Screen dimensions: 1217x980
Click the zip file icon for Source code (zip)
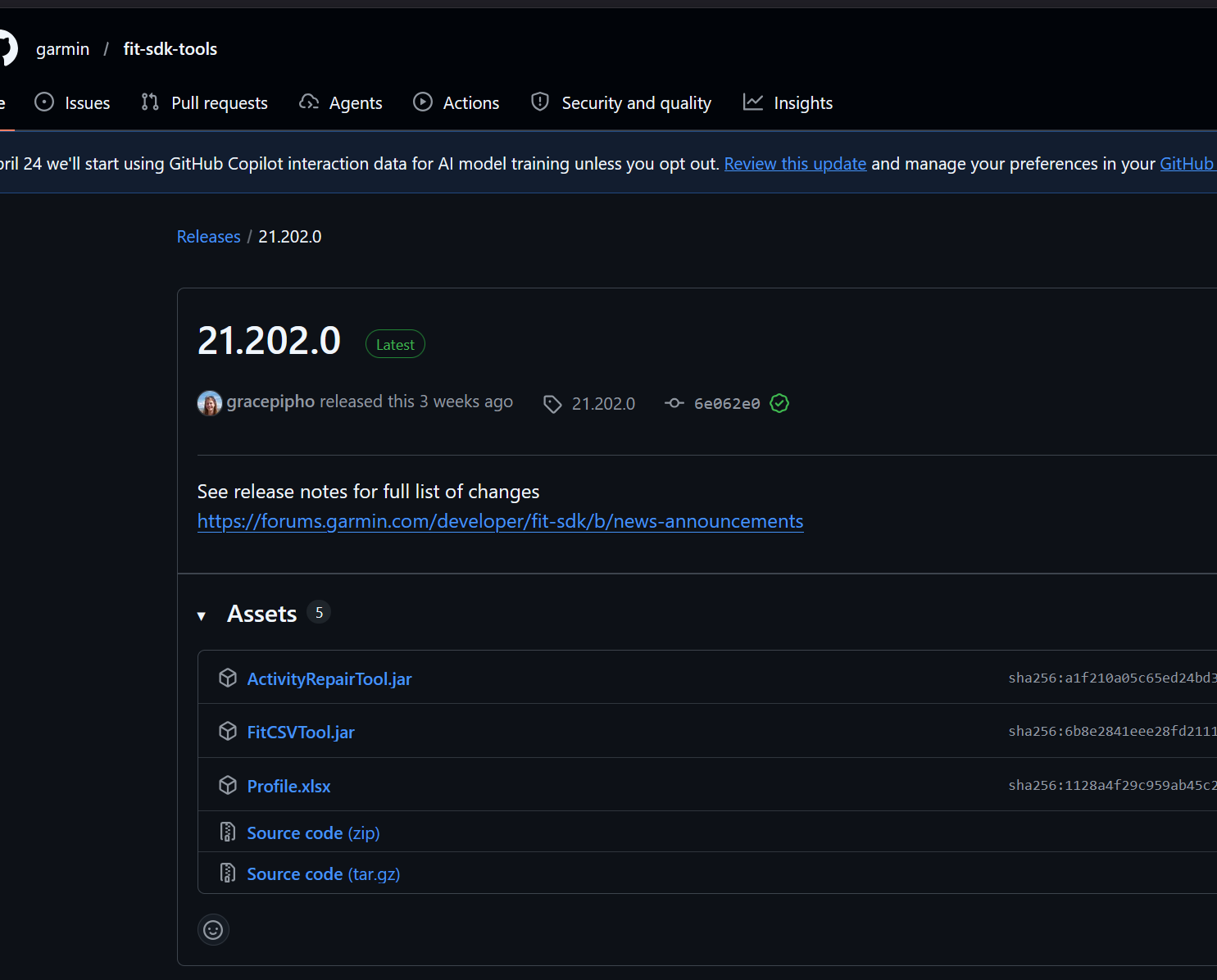228,832
